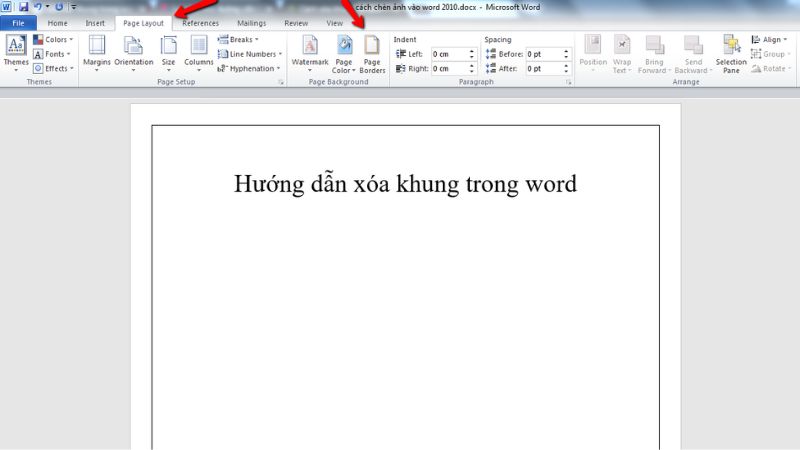
Task: Open the Selection Pane
Action: point(731,50)
